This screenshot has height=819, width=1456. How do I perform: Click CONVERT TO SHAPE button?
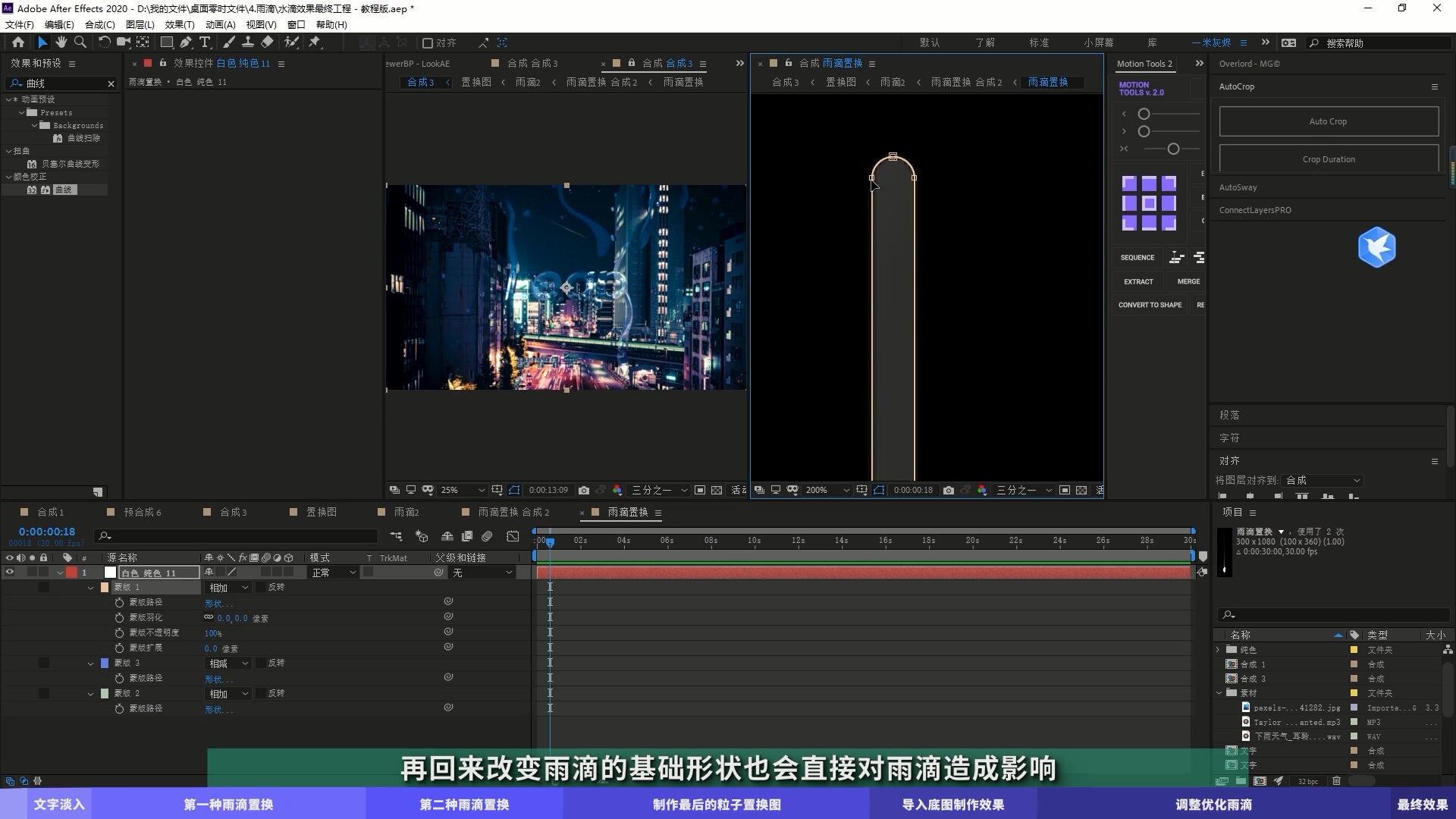point(1150,305)
